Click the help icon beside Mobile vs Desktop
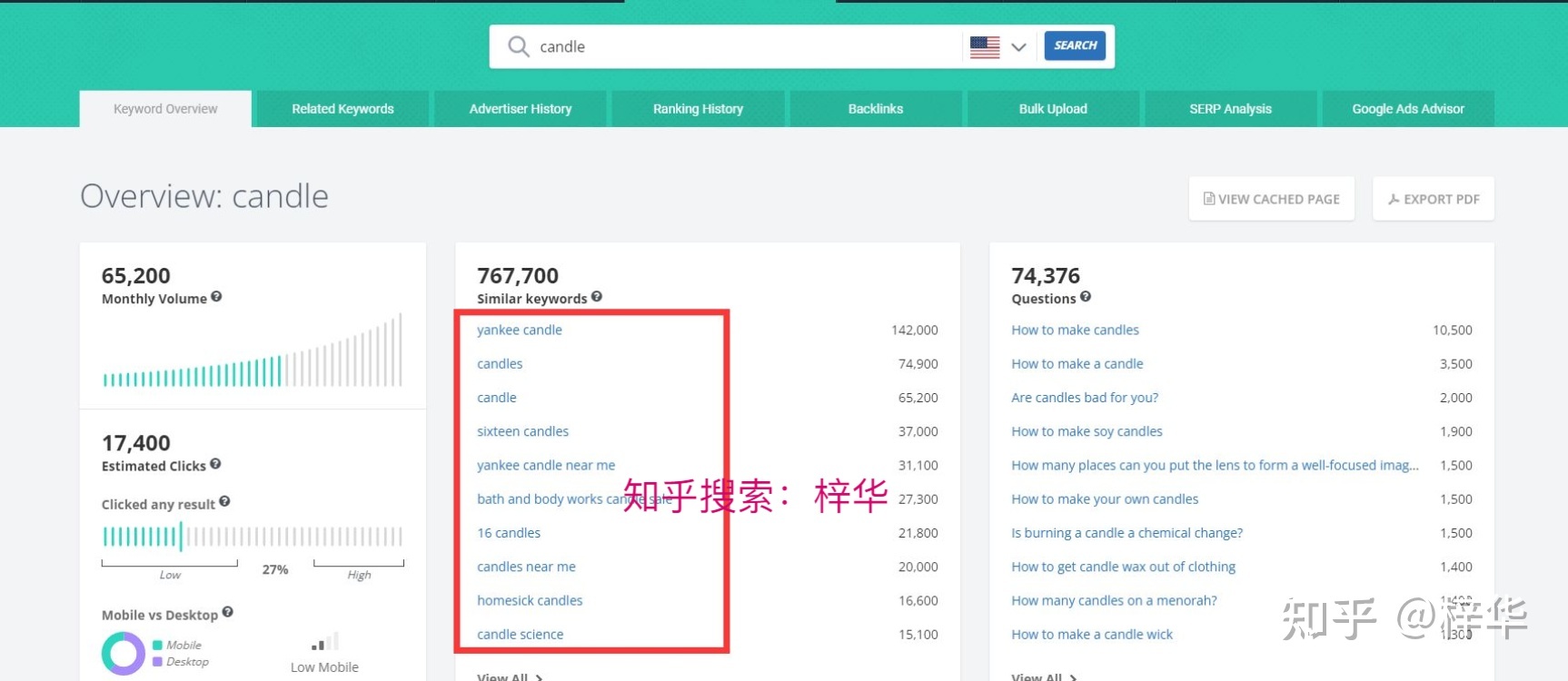The image size is (1568, 681). point(228,612)
